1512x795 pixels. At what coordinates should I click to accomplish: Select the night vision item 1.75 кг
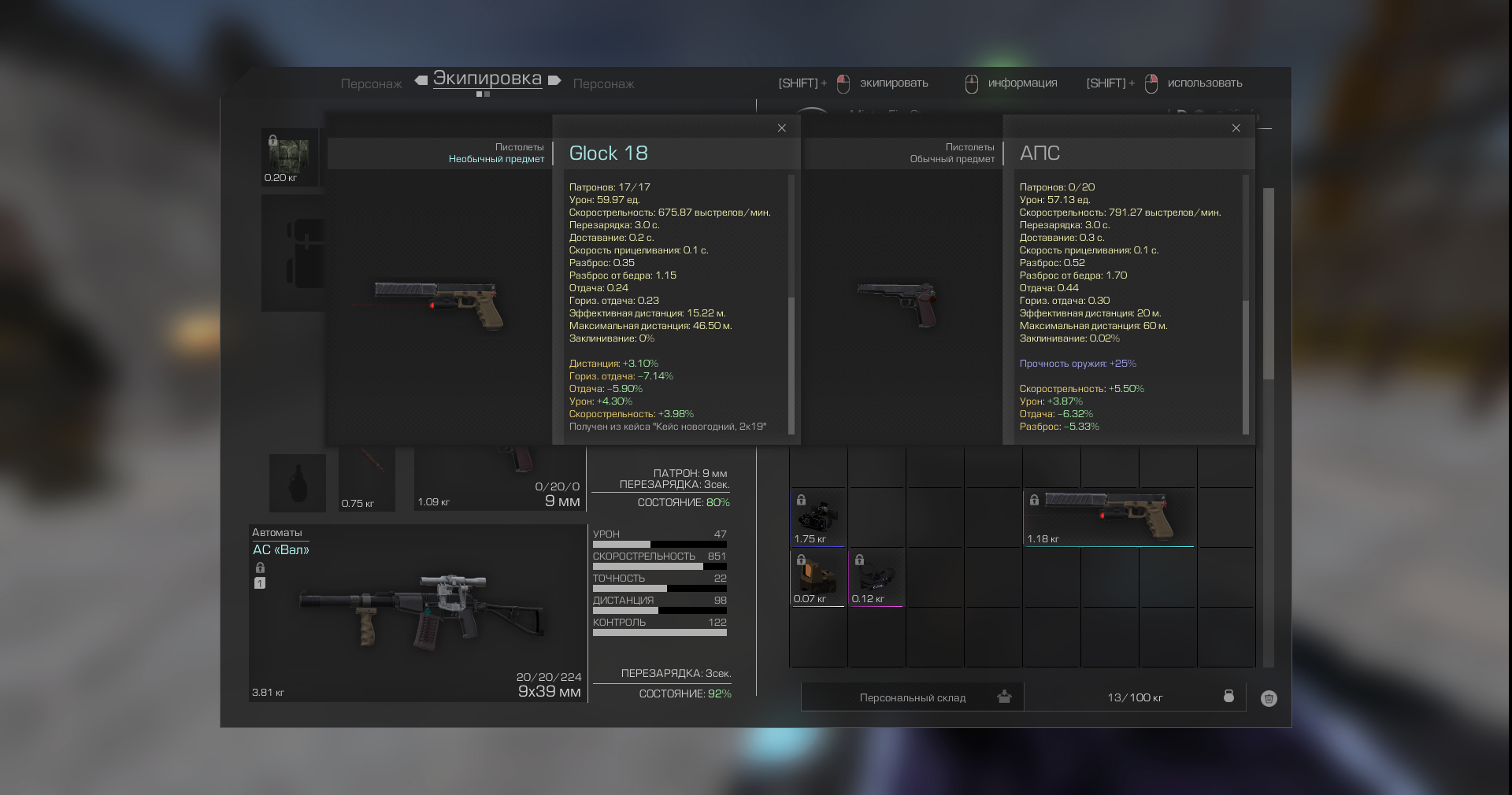[x=817, y=517]
